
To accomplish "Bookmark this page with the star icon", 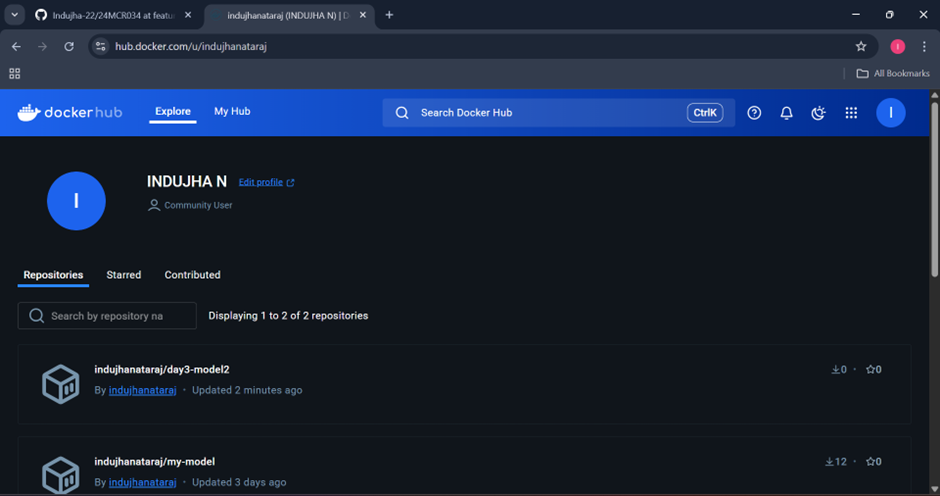I will [861, 46].
